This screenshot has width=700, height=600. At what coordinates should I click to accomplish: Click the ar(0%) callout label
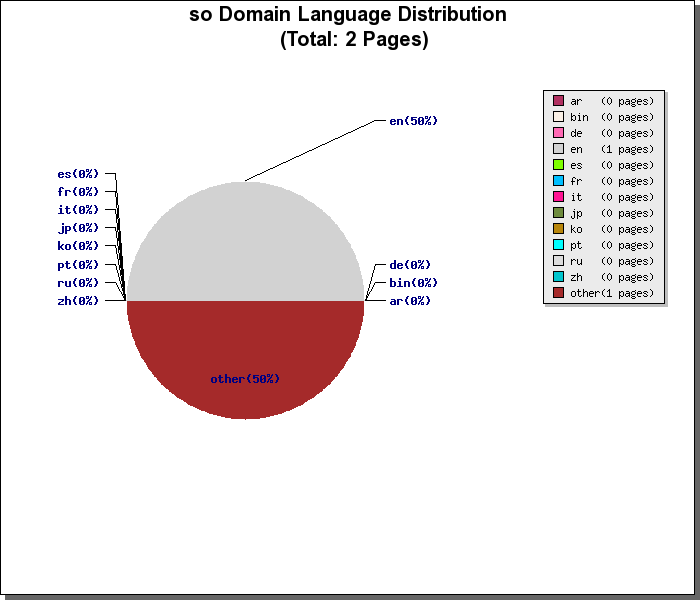pos(410,301)
